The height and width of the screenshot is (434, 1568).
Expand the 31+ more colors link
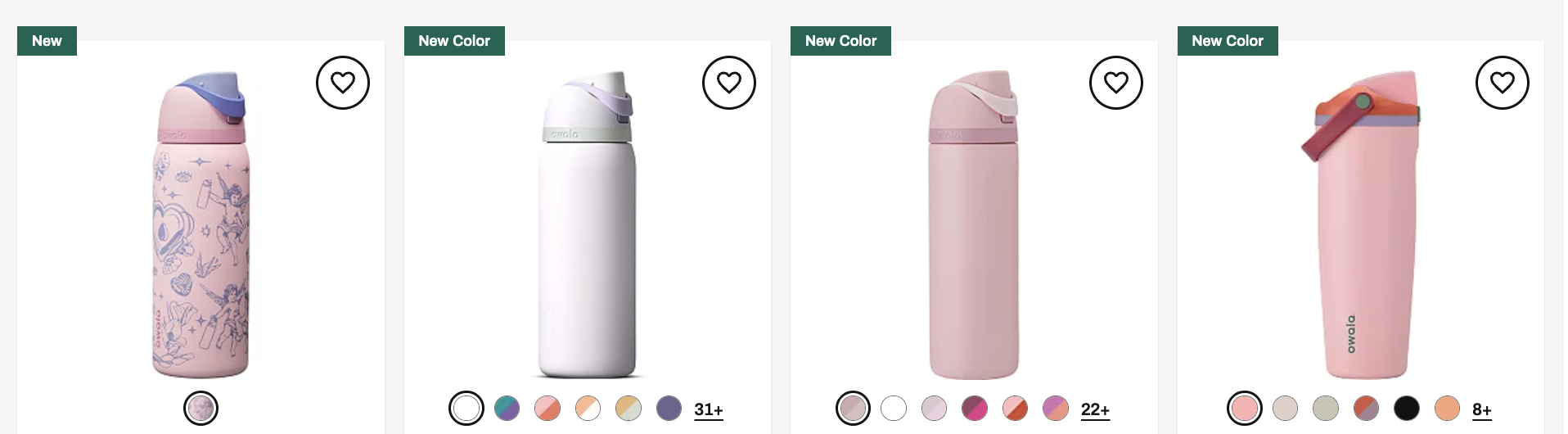pyautogui.click(x=709, y=409)
